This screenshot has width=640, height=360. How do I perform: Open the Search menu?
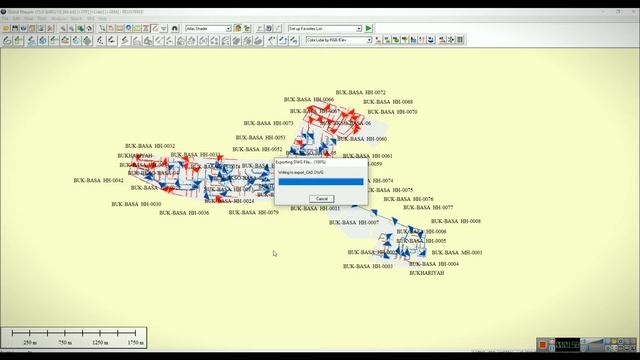76,18
